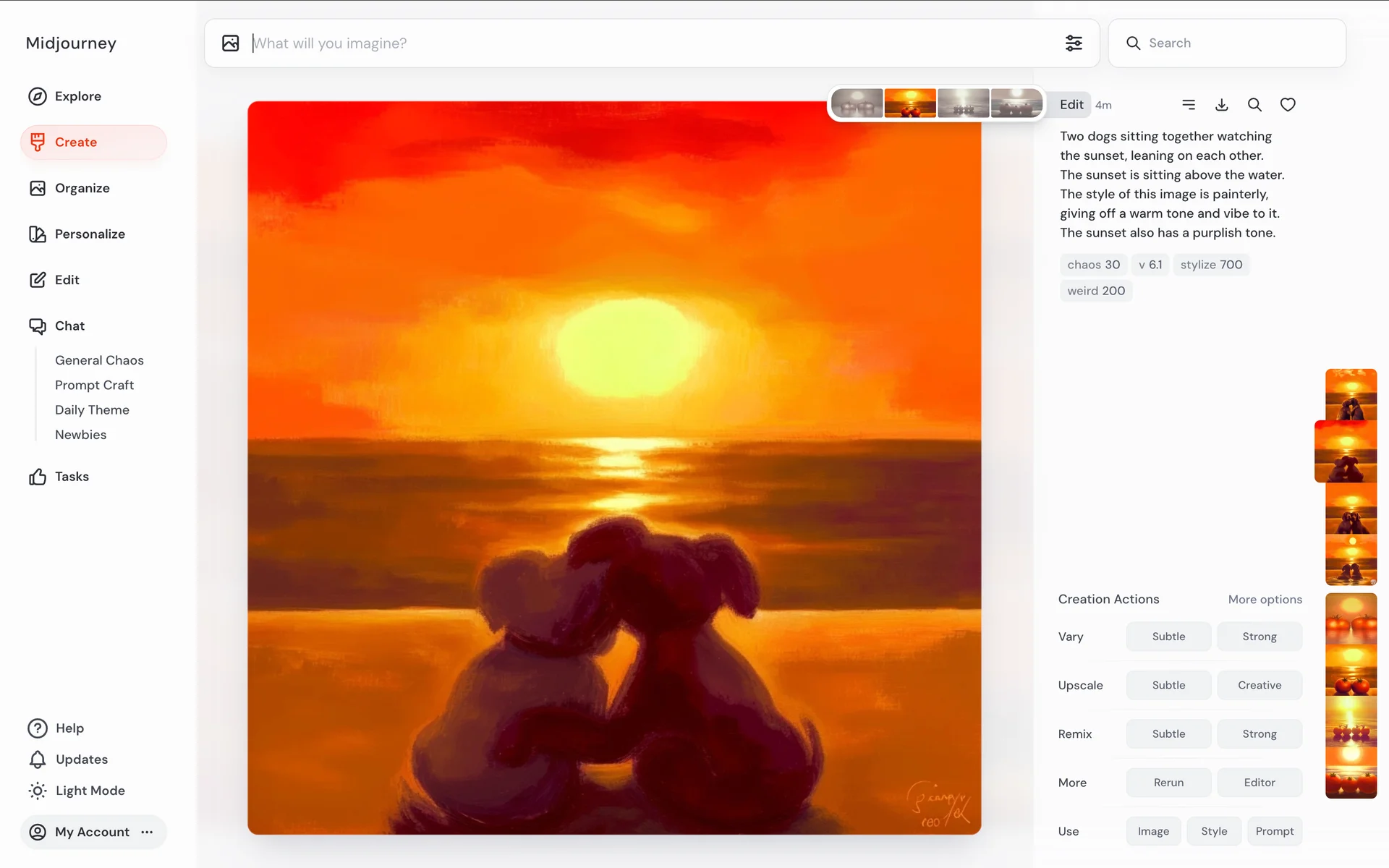Open prompt settings sliders icon
Image resolution: width=1389 pixels, height=868 pixels.
pos(1074,43)
